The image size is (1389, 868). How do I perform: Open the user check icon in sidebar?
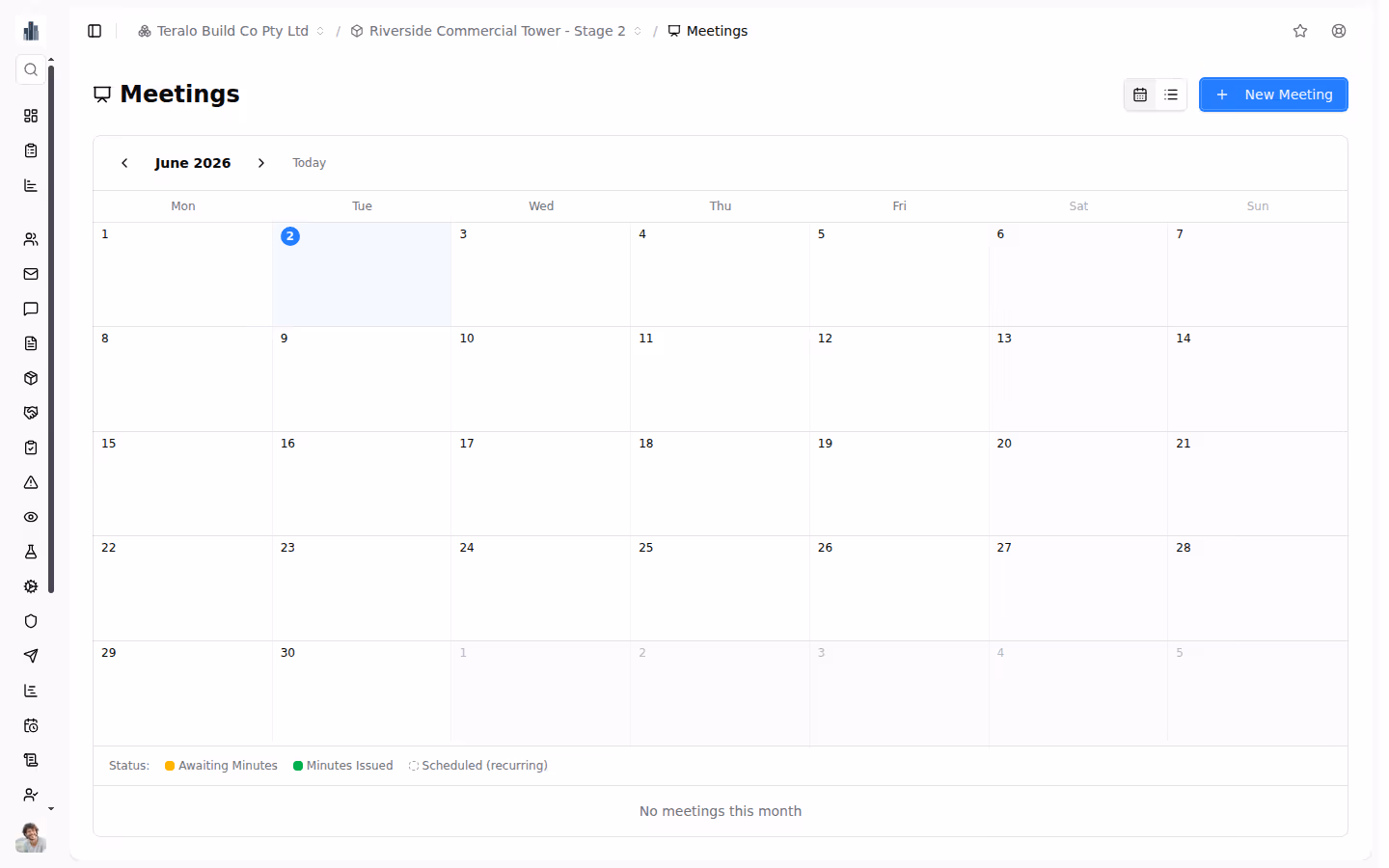click(x=31, y=795)
